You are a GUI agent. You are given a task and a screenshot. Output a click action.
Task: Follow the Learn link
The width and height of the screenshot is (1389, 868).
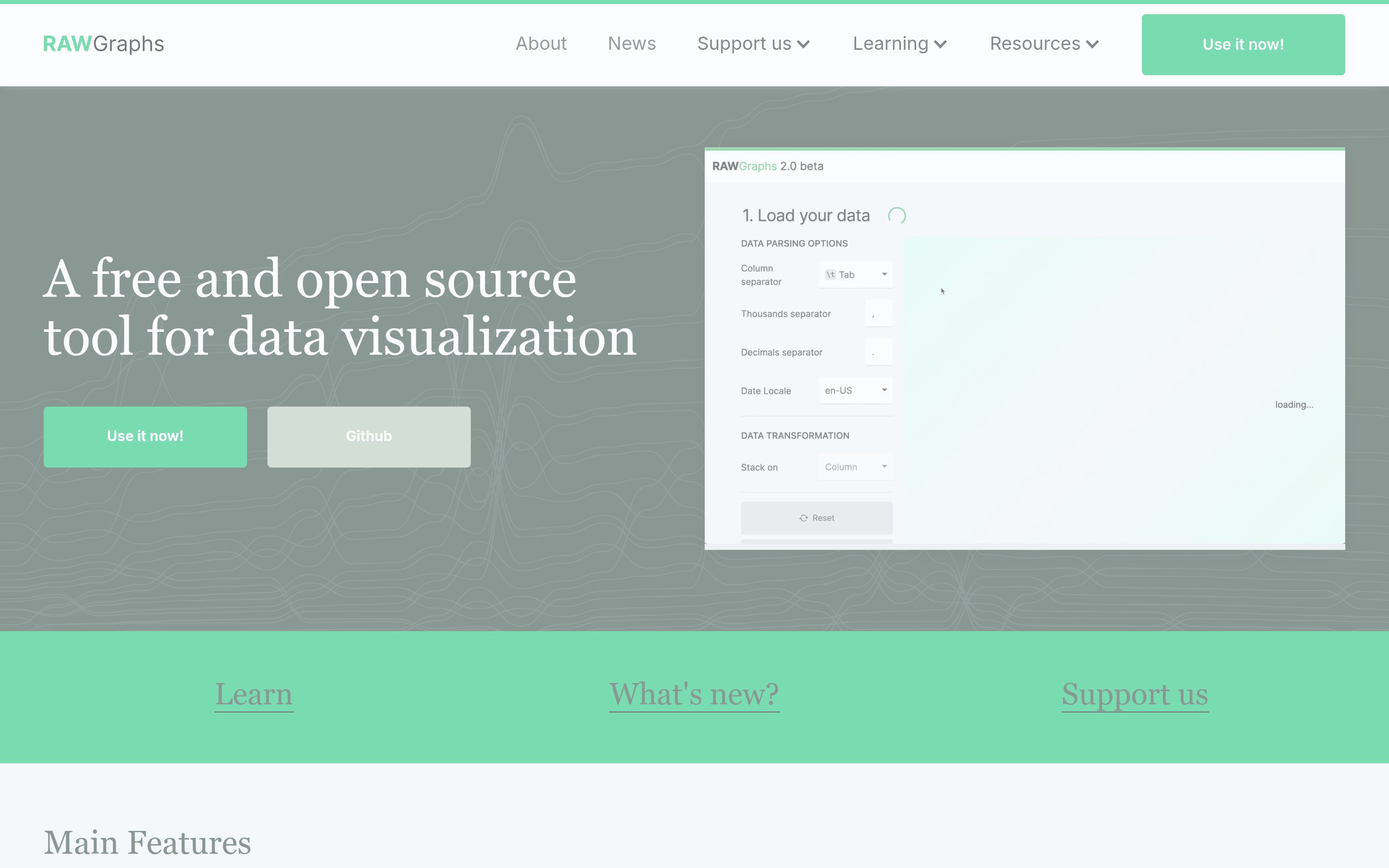click(254, 694)
